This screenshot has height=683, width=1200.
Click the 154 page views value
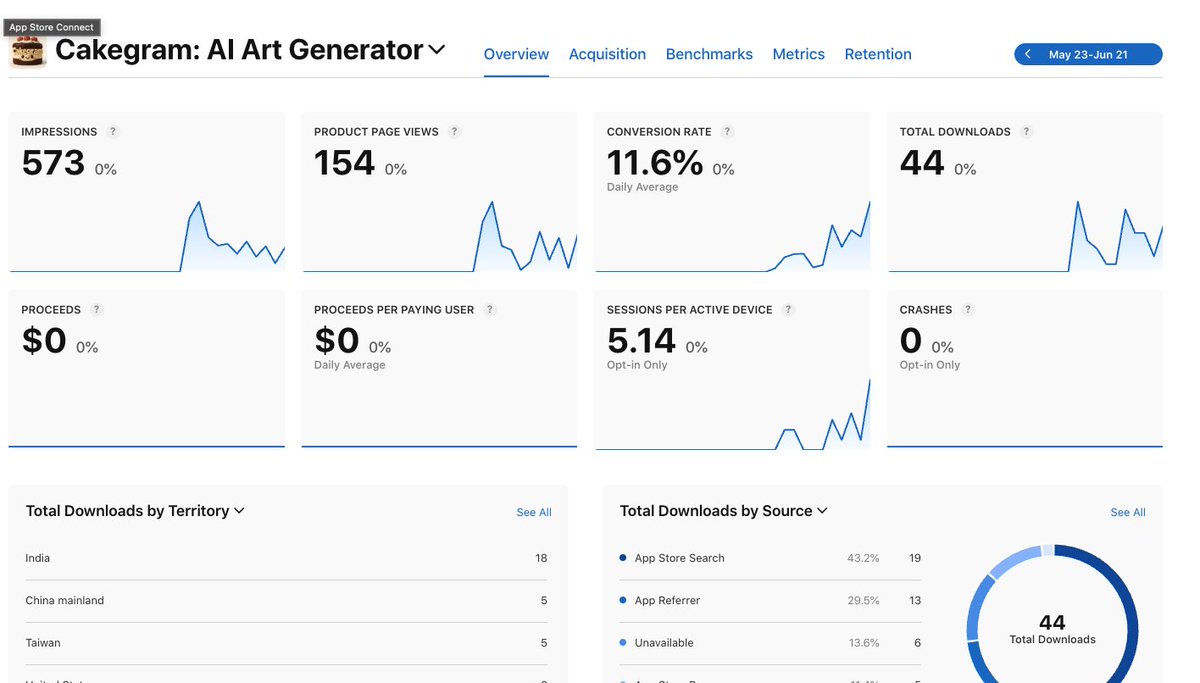point(345,162)
